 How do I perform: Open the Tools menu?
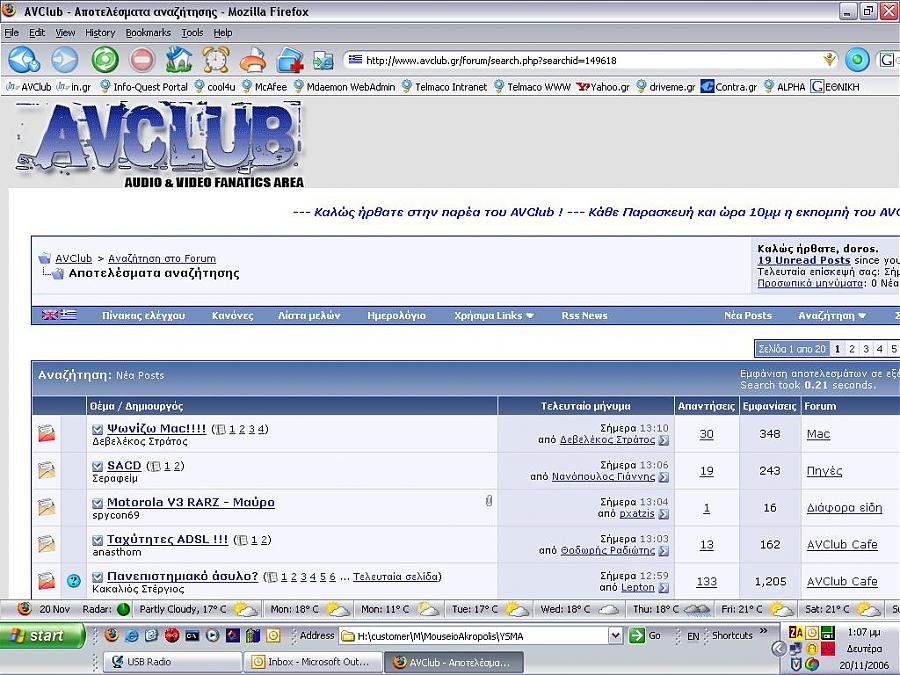[192, 33]
